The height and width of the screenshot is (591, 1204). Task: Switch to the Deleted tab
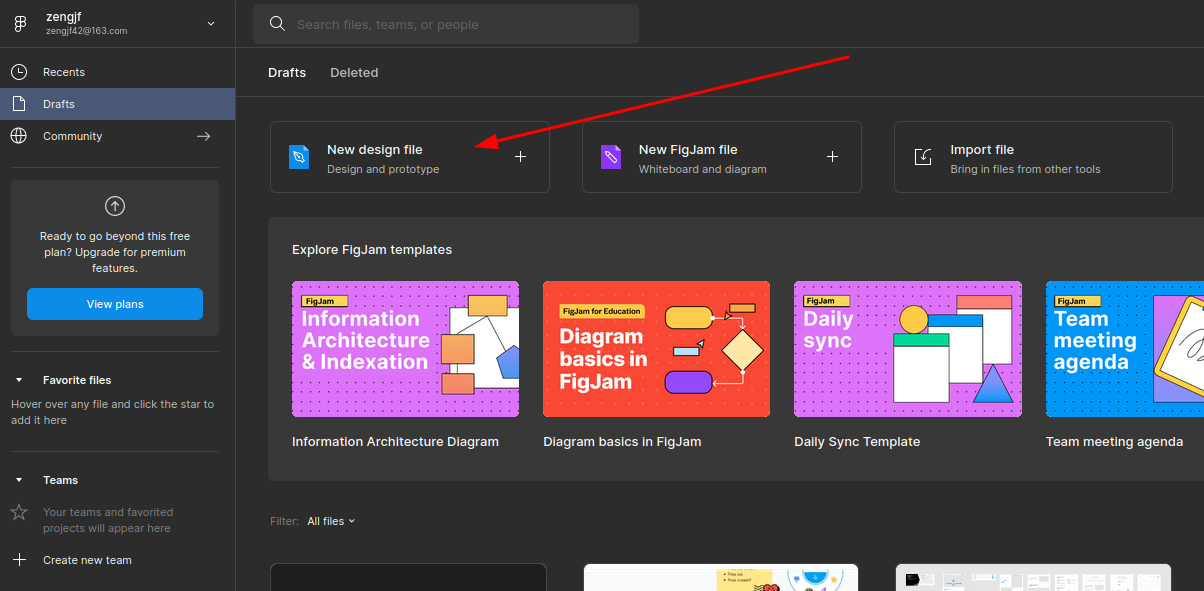tap(354, 72)
